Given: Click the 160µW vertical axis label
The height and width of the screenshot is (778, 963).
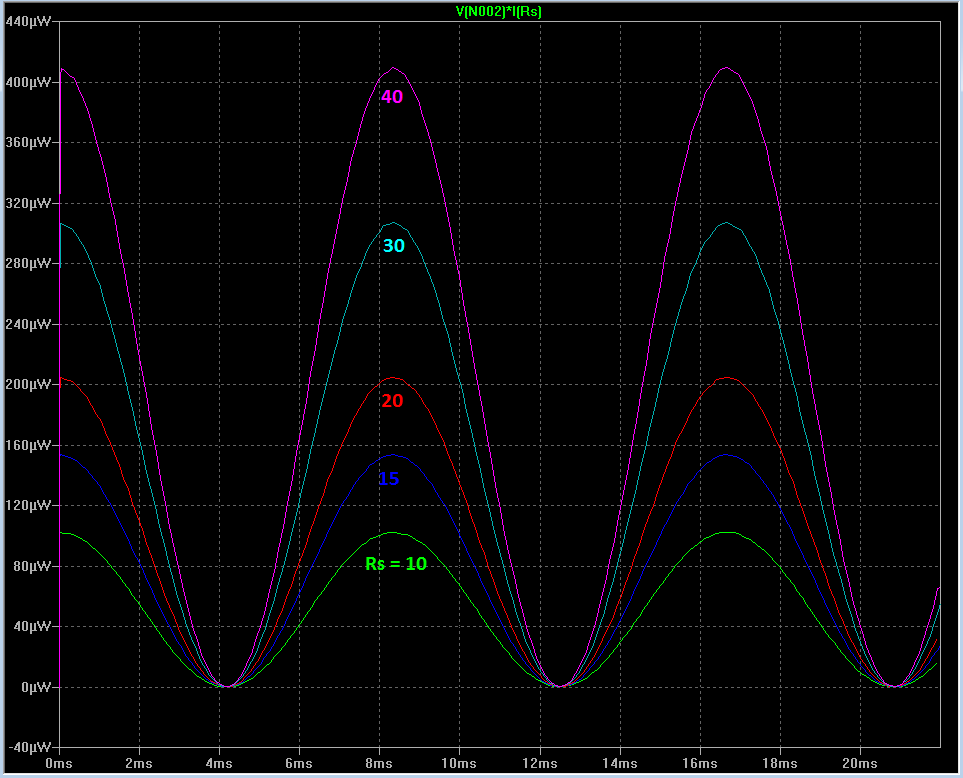Looking at the screenshot, I should point(28,445).
